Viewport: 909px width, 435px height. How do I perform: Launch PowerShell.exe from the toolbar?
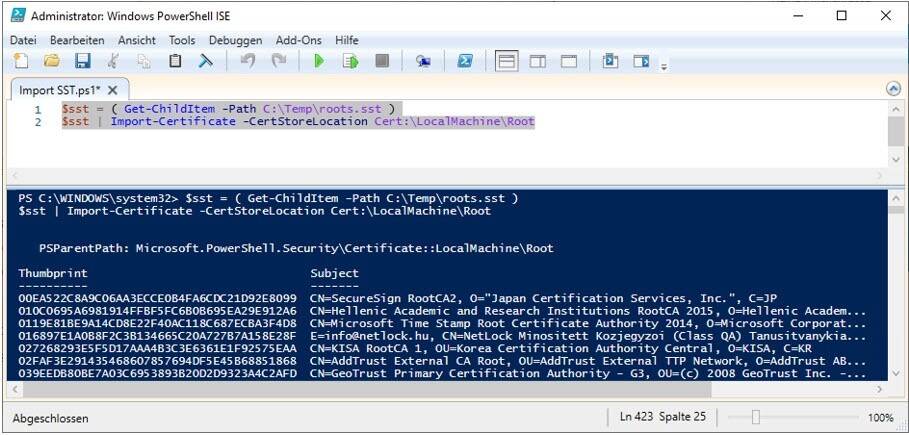point(465,61)
